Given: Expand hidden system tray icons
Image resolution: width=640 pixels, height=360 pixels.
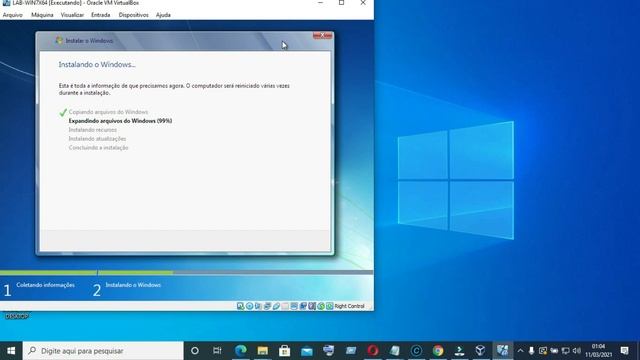Looking at the screenshot, I should pyautogui.click(x=520, y=351).
